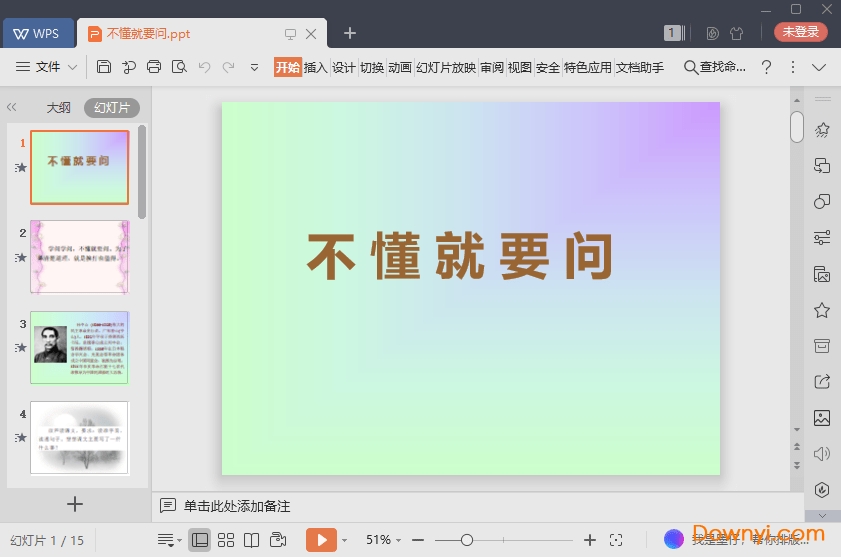This screenshot has width=841, height=557.
Task: Expand quick access toolbar customize arrow
Action: [x=254, y=68]
